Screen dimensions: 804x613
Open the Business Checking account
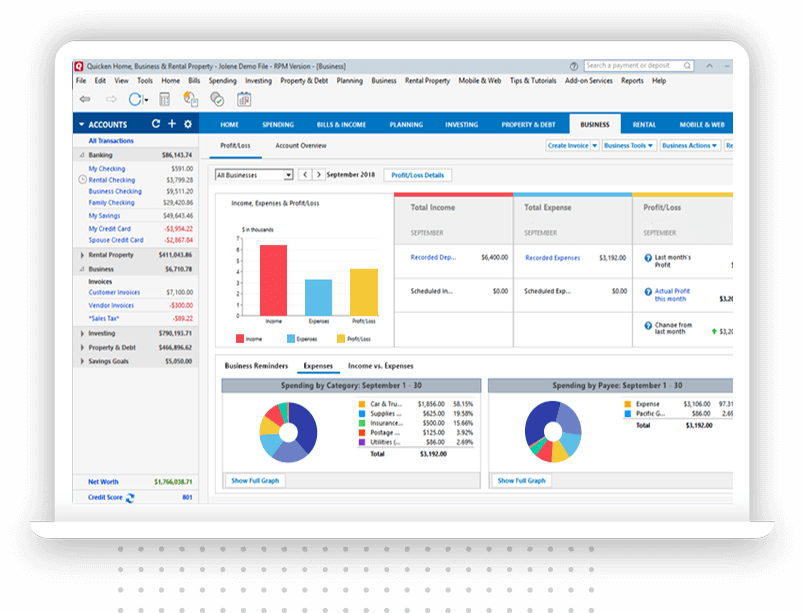(115, 191)
